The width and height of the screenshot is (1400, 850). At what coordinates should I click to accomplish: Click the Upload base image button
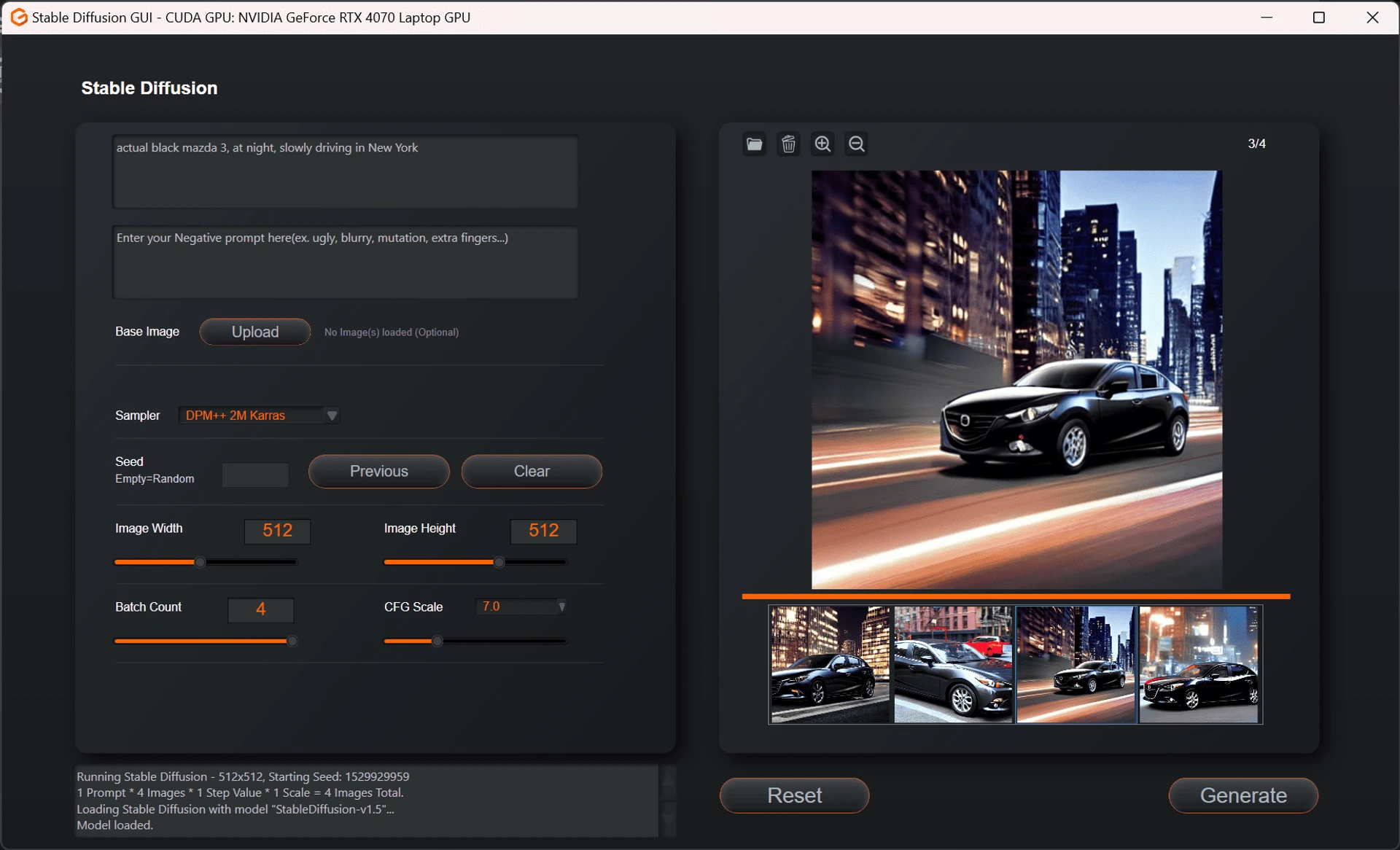(255, 332)
